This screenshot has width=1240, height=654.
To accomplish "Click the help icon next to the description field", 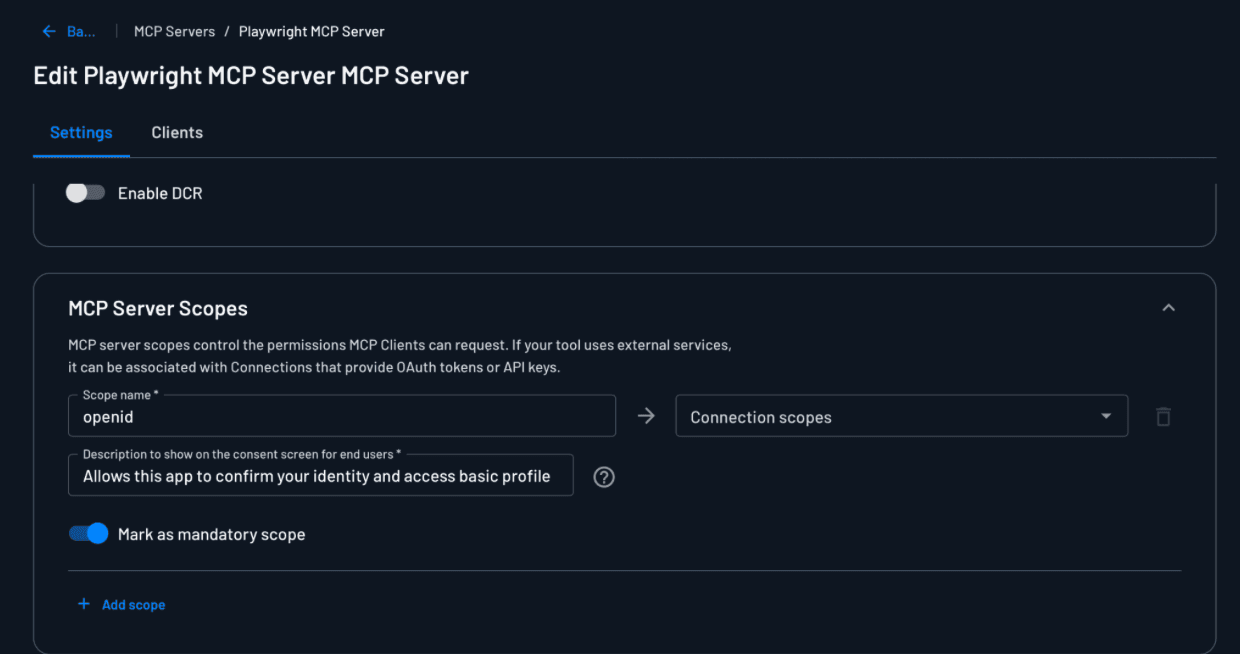I will pyautogui.click(x=603, y=477).
